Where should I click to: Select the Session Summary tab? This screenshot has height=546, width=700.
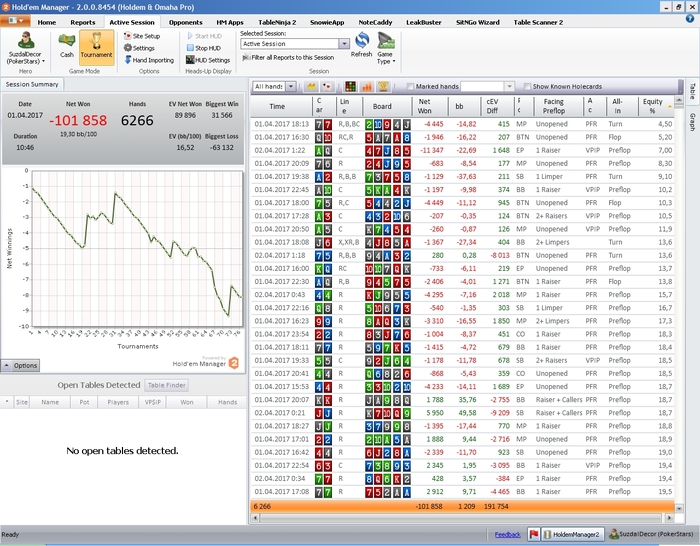pyautogui.click(x=32, y=84)
